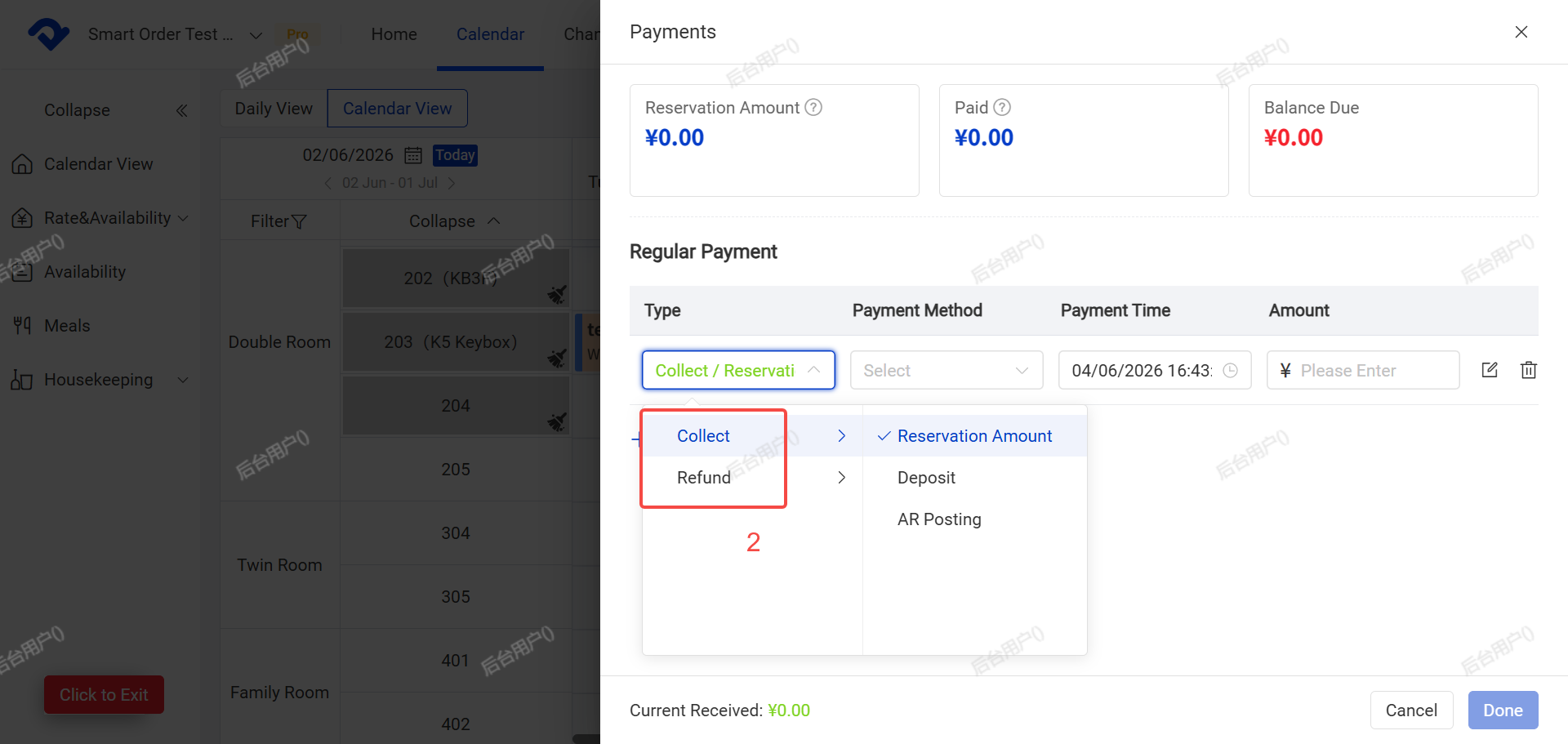Delete the payment row with trash icon
This screenshot has width=1568, height=744.
coord(1529,370)
